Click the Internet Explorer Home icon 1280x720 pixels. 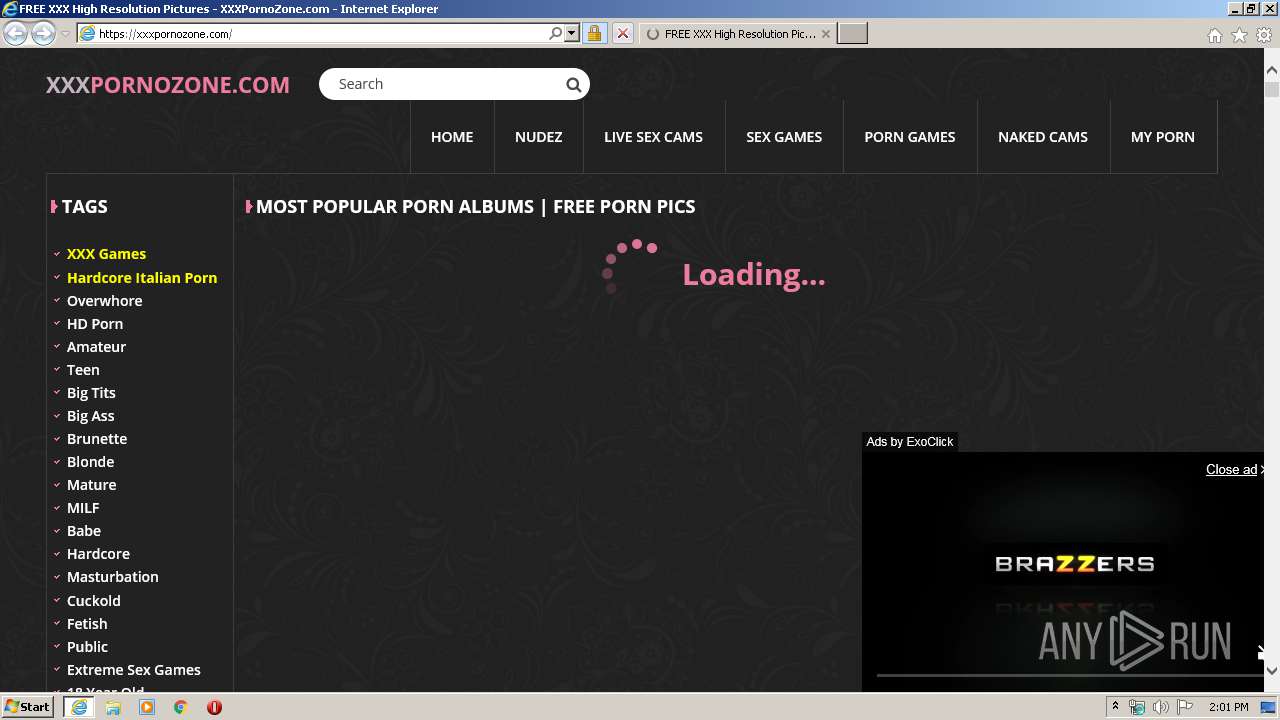[x=1214, y=35]
